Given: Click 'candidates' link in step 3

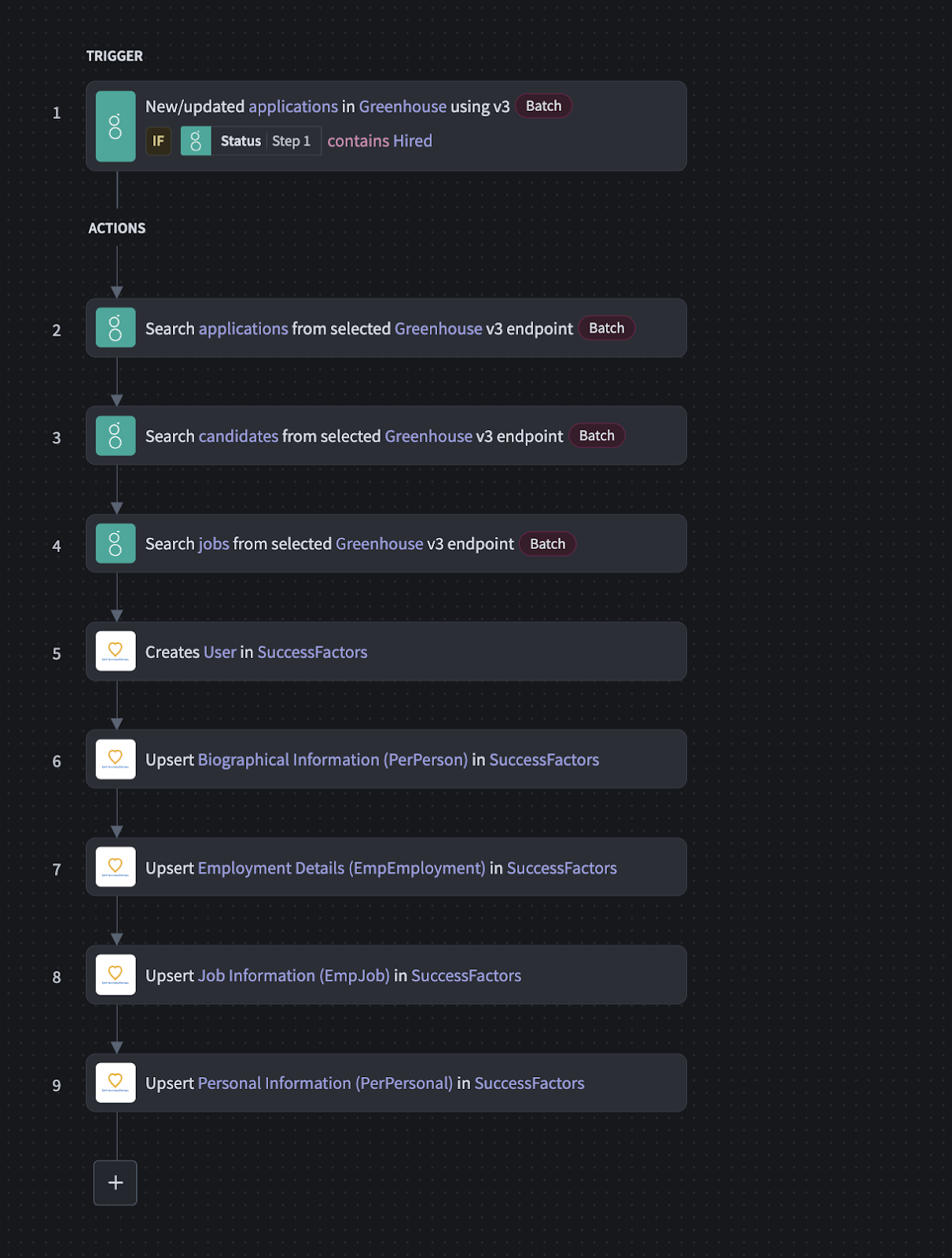Looking at the screenshot, I should click(x=238, y=436).
